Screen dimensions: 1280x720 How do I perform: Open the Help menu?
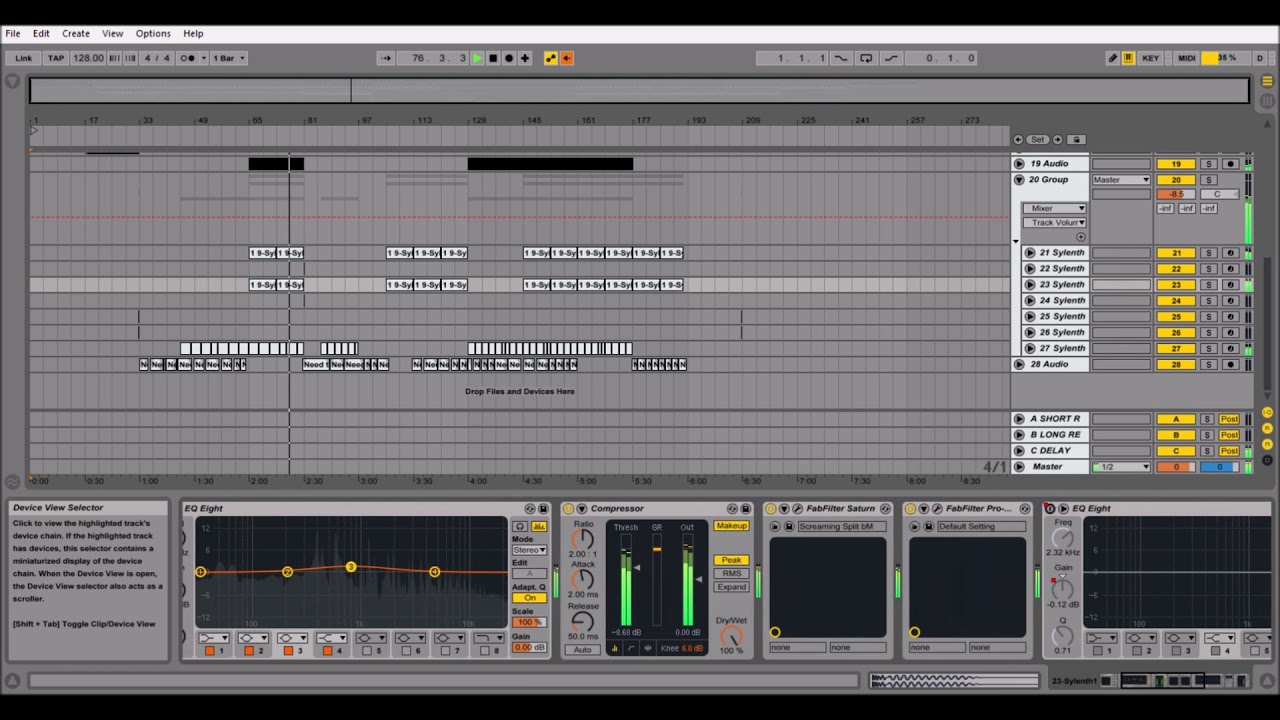pos(193,33)
